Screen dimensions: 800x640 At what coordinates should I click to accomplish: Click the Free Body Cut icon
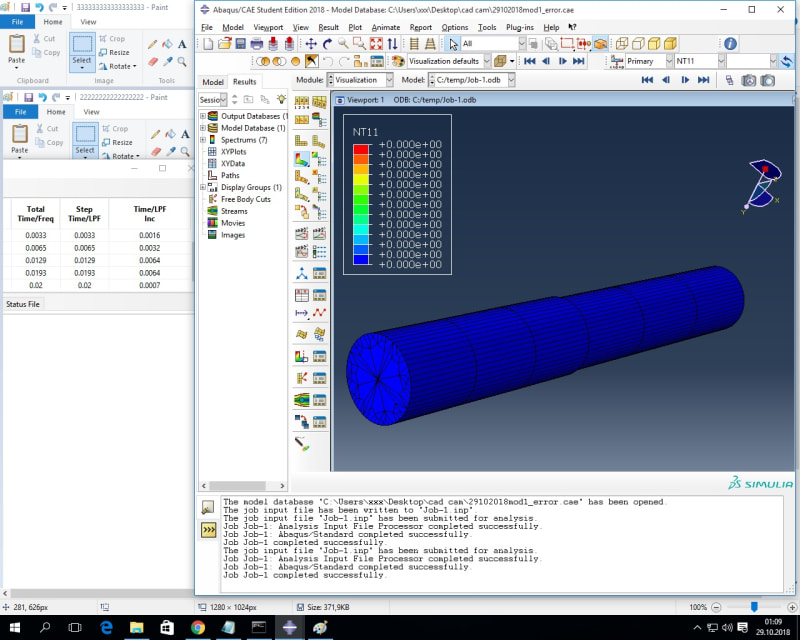[x=302, y=378]
